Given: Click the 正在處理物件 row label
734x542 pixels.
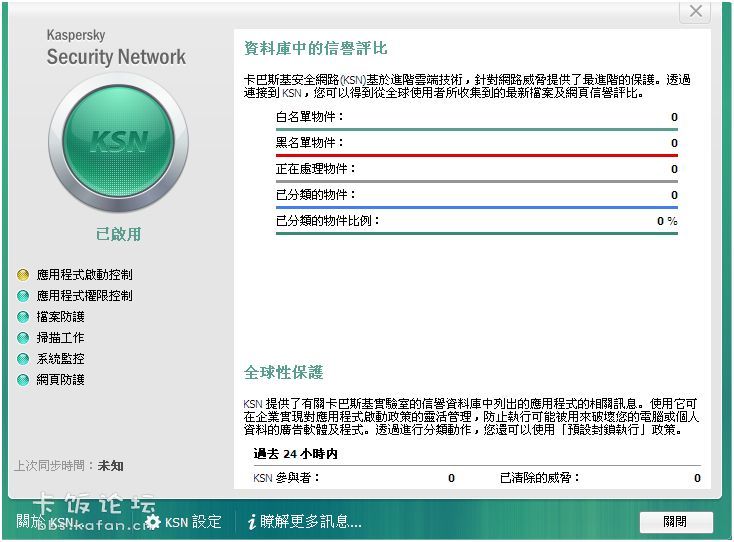Looking at the screenshot, I should tap(316, 169).
